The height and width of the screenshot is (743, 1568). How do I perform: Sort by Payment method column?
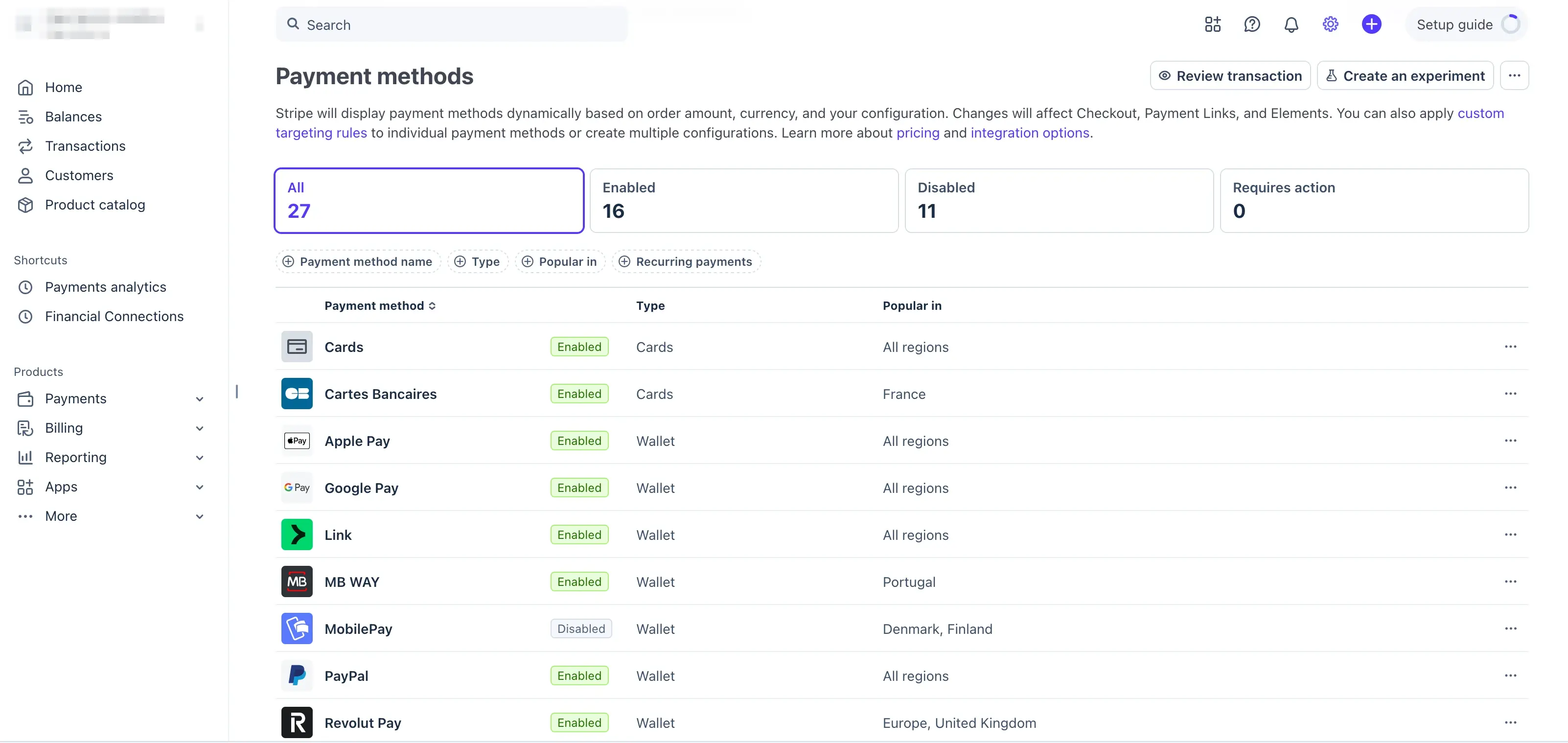[x=380, y=305]
